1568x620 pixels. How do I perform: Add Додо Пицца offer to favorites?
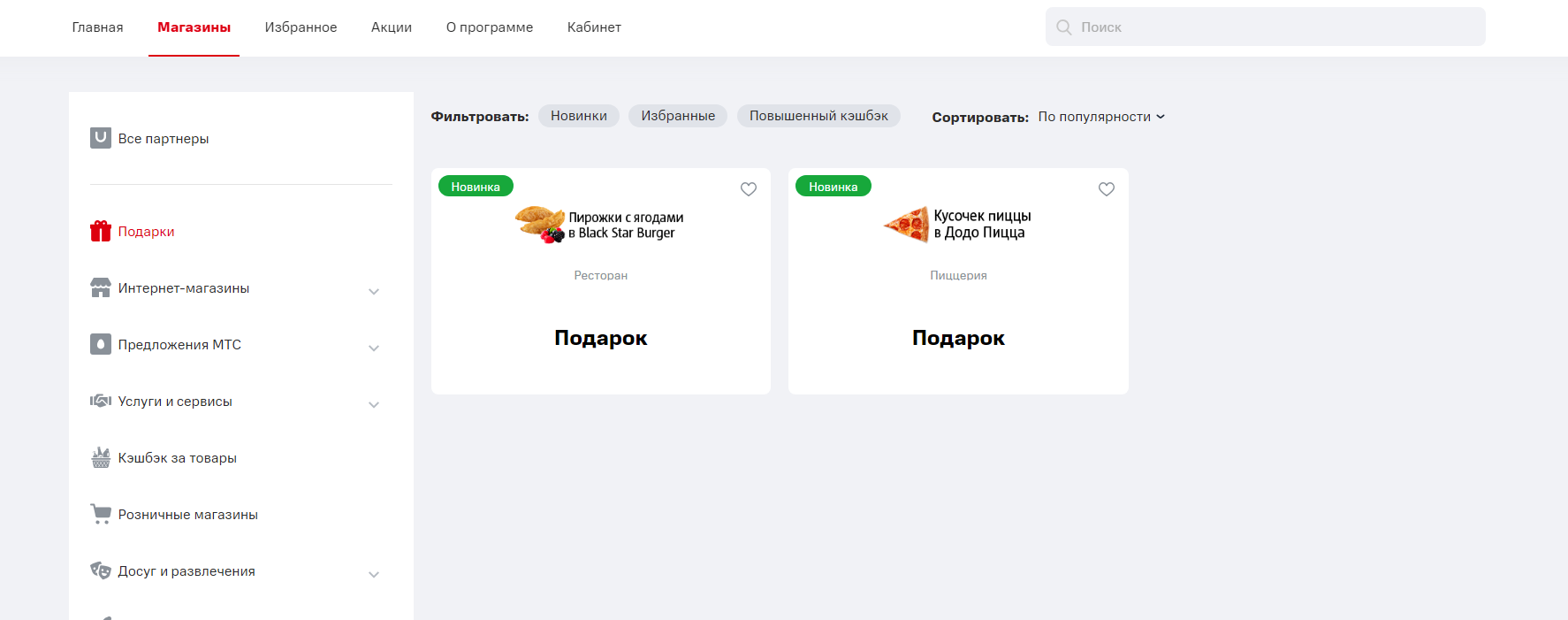click(1107, 189)
